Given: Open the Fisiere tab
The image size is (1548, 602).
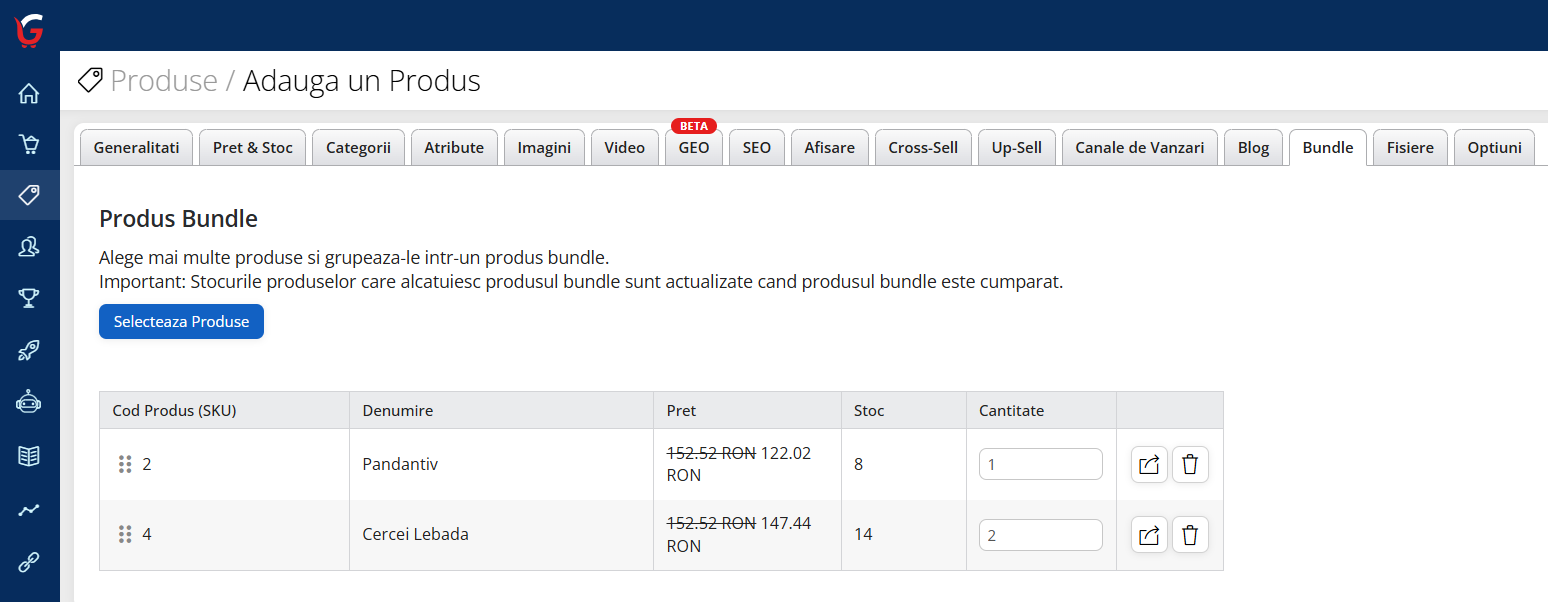Looking at the screenshot, I should coord(1410,148).
